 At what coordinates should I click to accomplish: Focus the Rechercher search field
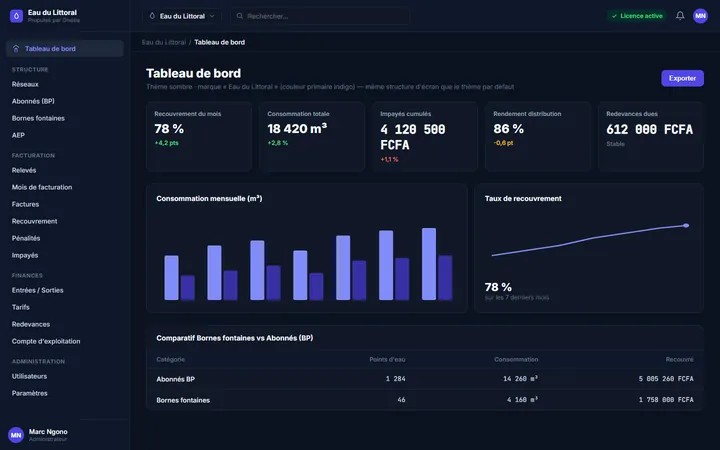pyautogui.click(x=321, y=16)
